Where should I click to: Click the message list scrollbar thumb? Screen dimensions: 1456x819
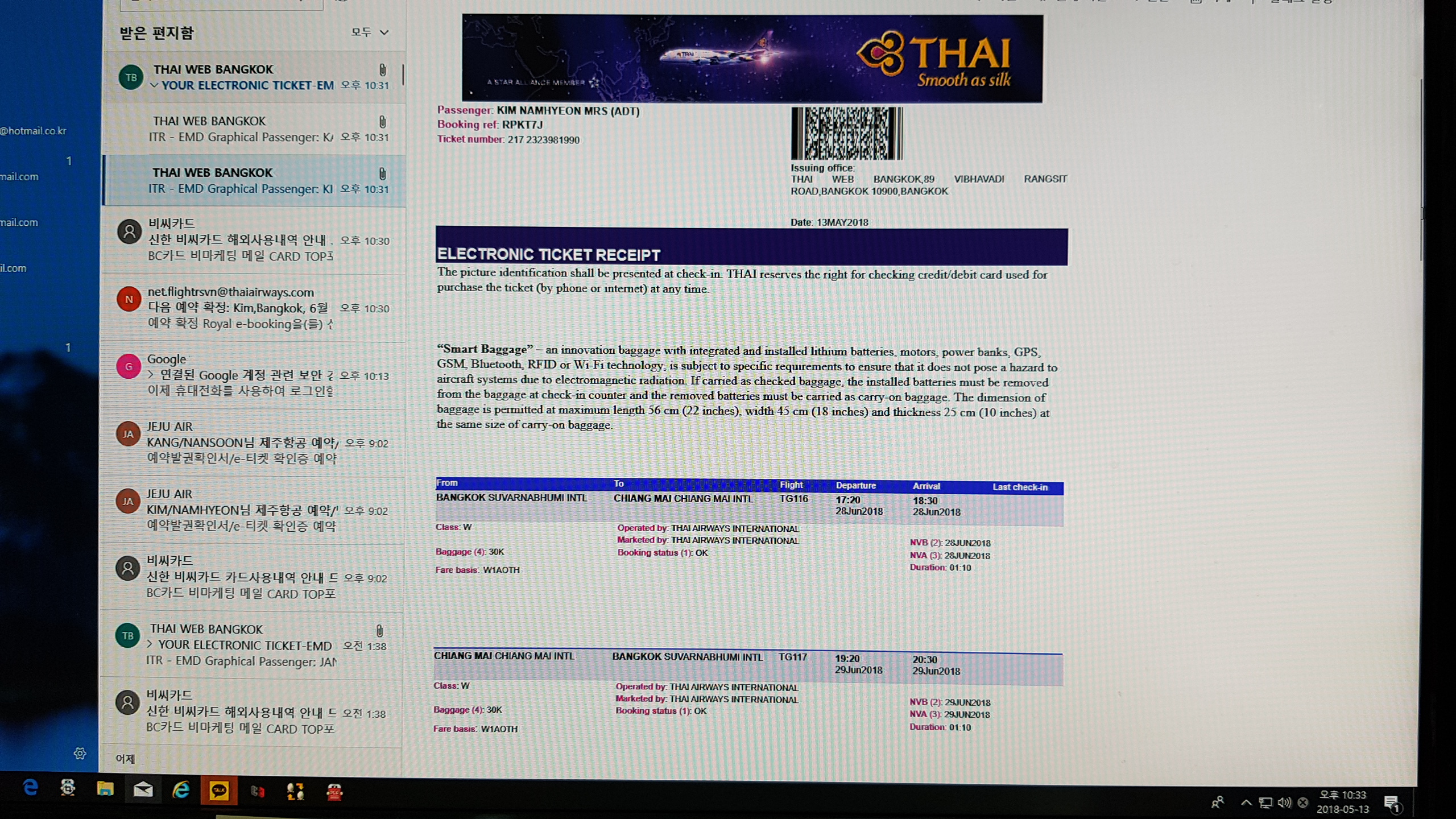(403, 75)
